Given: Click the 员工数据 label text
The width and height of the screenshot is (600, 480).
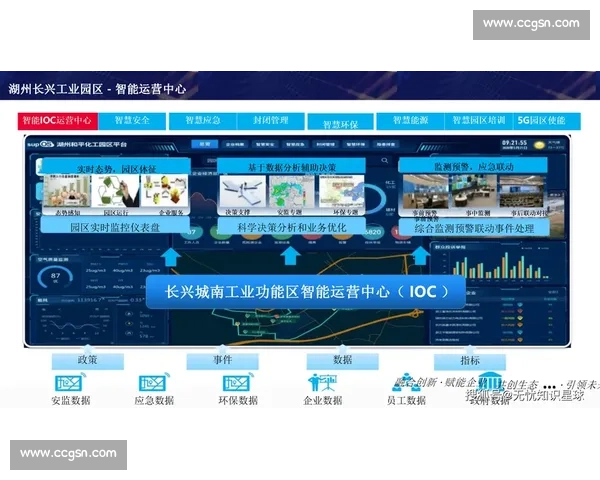Looking at the screenshot, I should 406,400.
